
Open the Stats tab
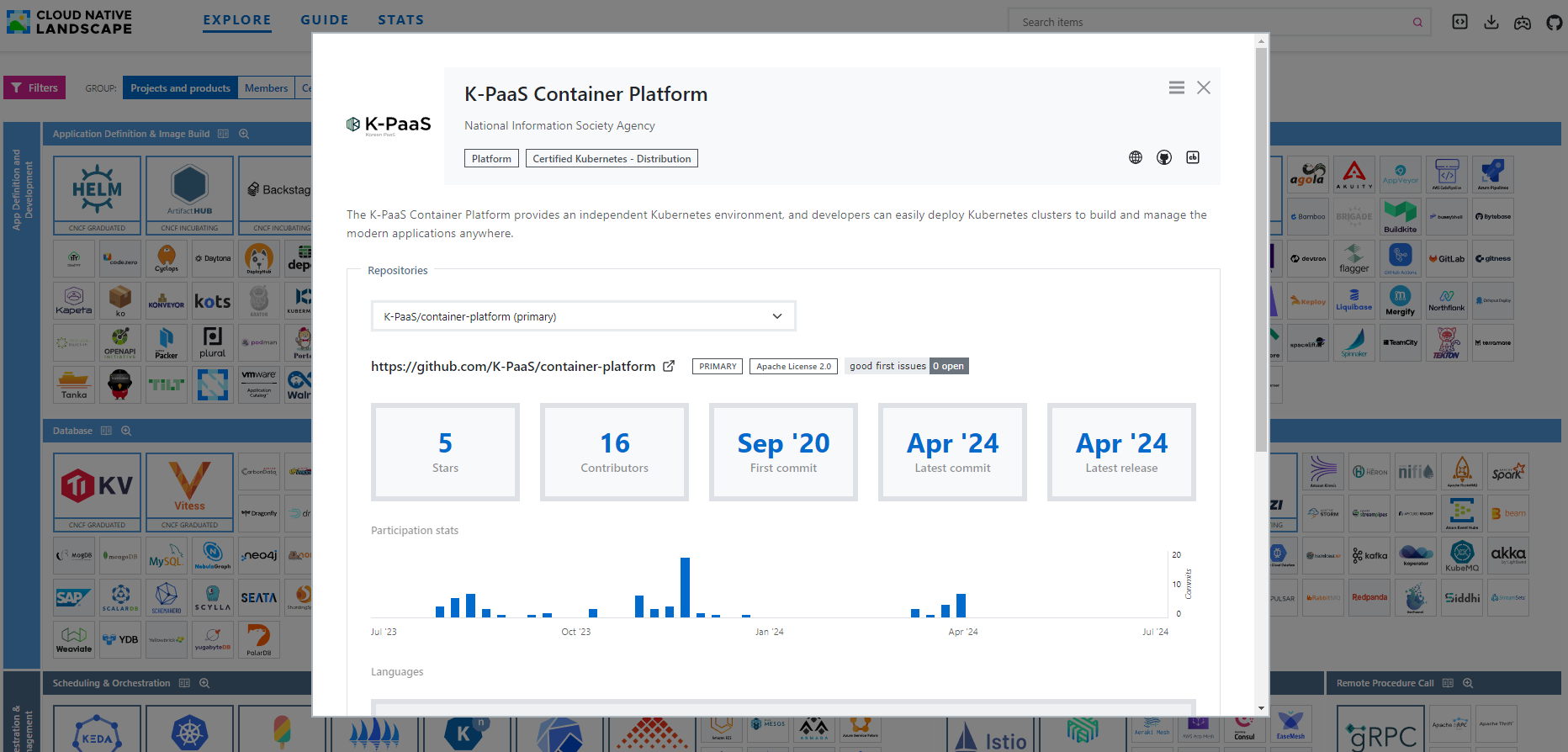tap(400, 20)
